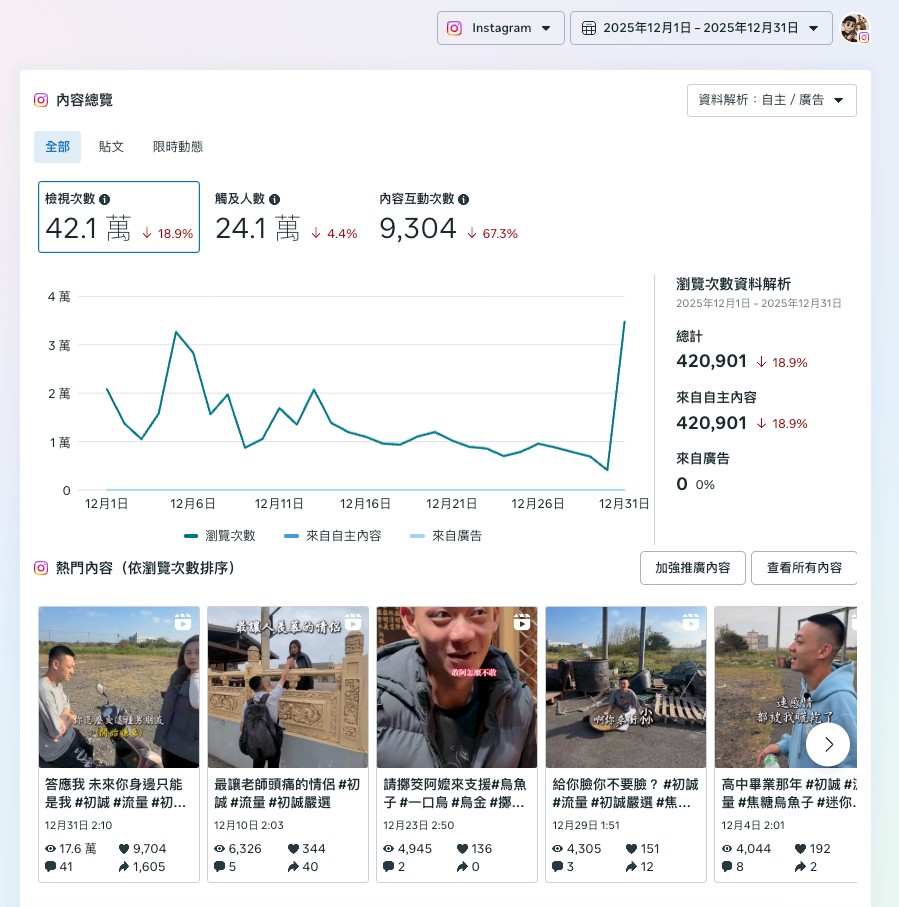Open the December 2025 date range dropdown

point(701,28)
